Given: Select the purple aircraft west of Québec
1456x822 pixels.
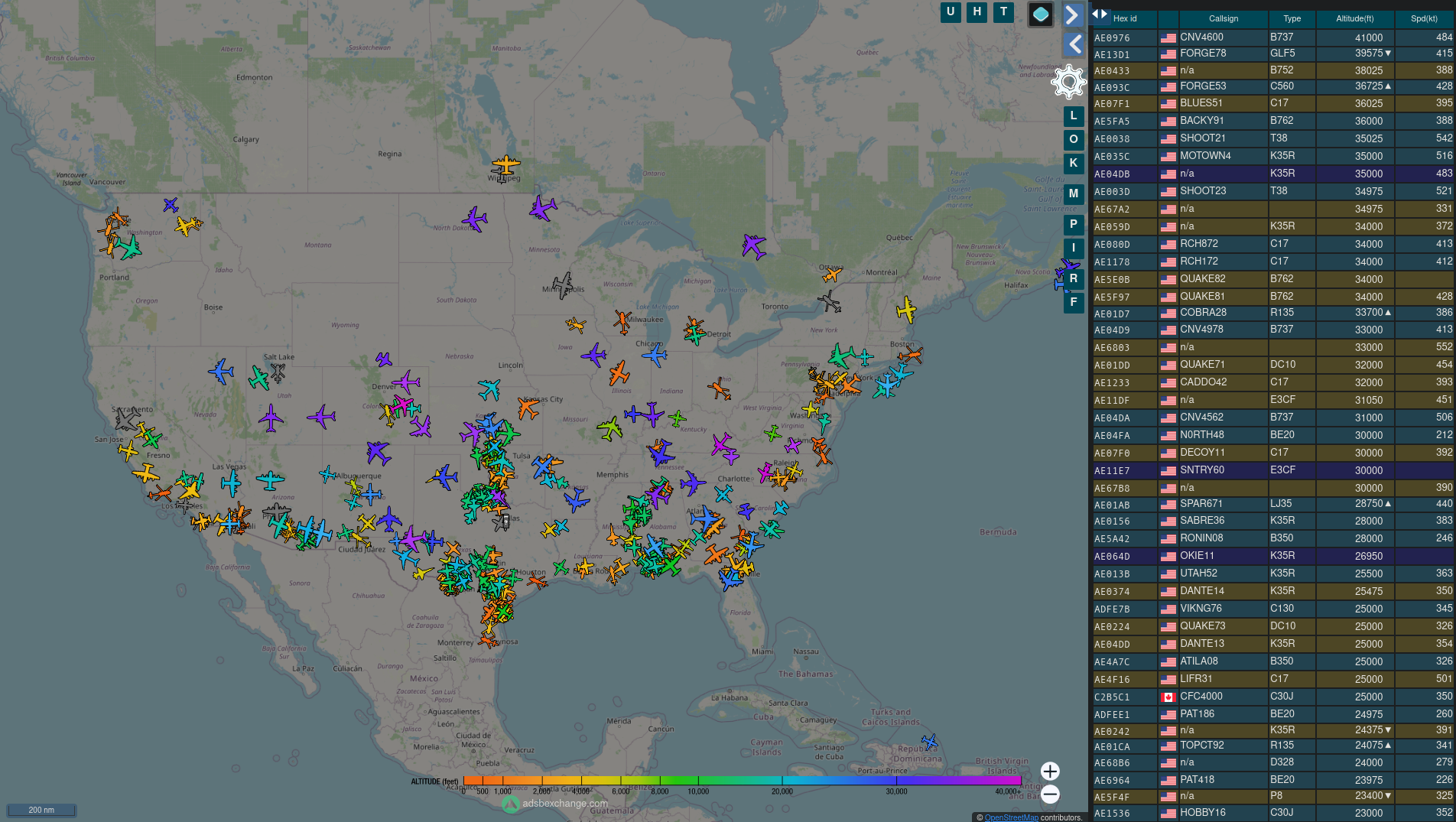Looking at the screenshot, I should pyautogui.click(x=753, y=246).
